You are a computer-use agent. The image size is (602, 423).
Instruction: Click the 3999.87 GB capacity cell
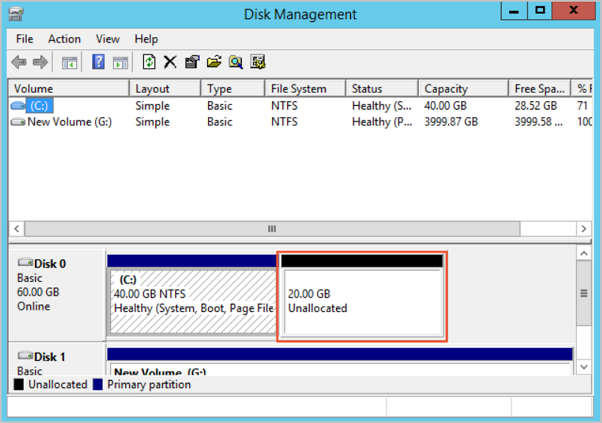(x=451, y=122)
